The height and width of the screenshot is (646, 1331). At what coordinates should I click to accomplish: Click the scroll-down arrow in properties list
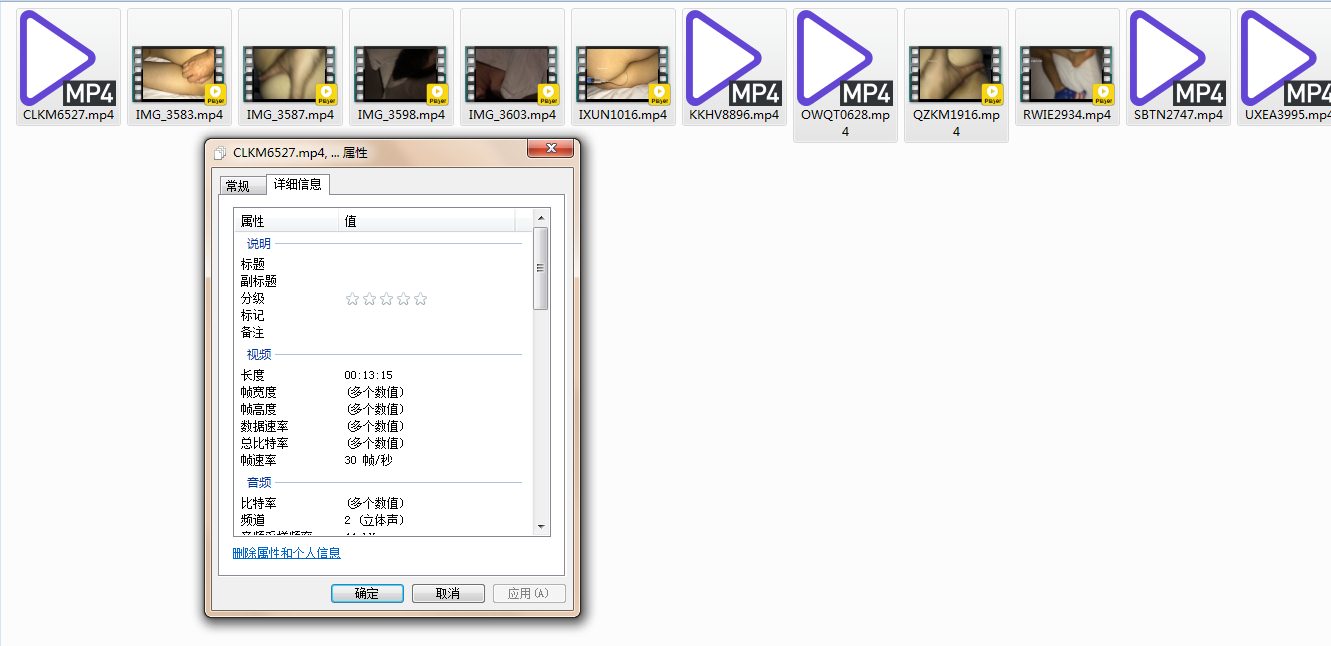click(x=541, y=527)
